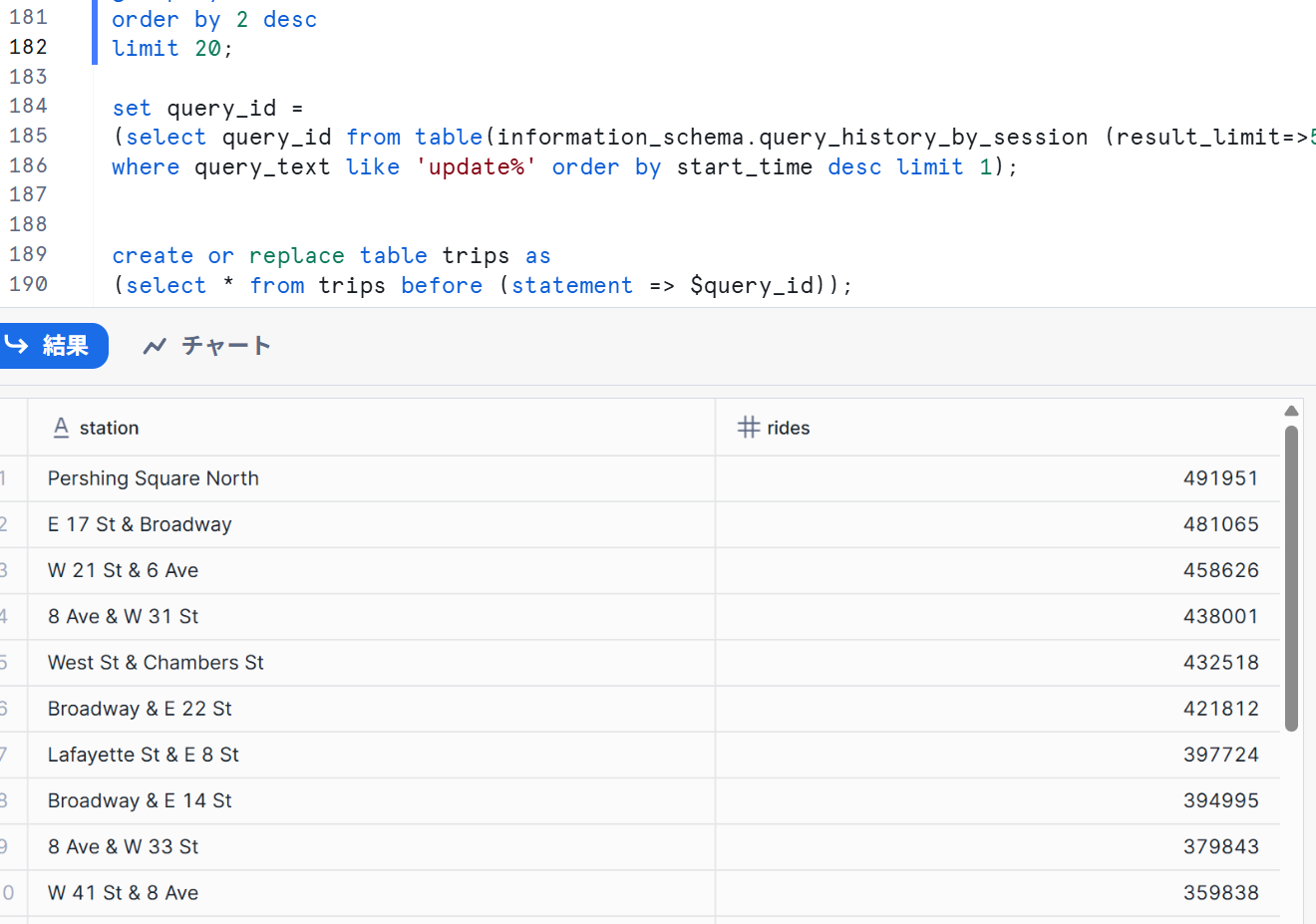Click the rides value 458626
The width and height of the screenshot is (1316, 924).
tap(1220, 570)
